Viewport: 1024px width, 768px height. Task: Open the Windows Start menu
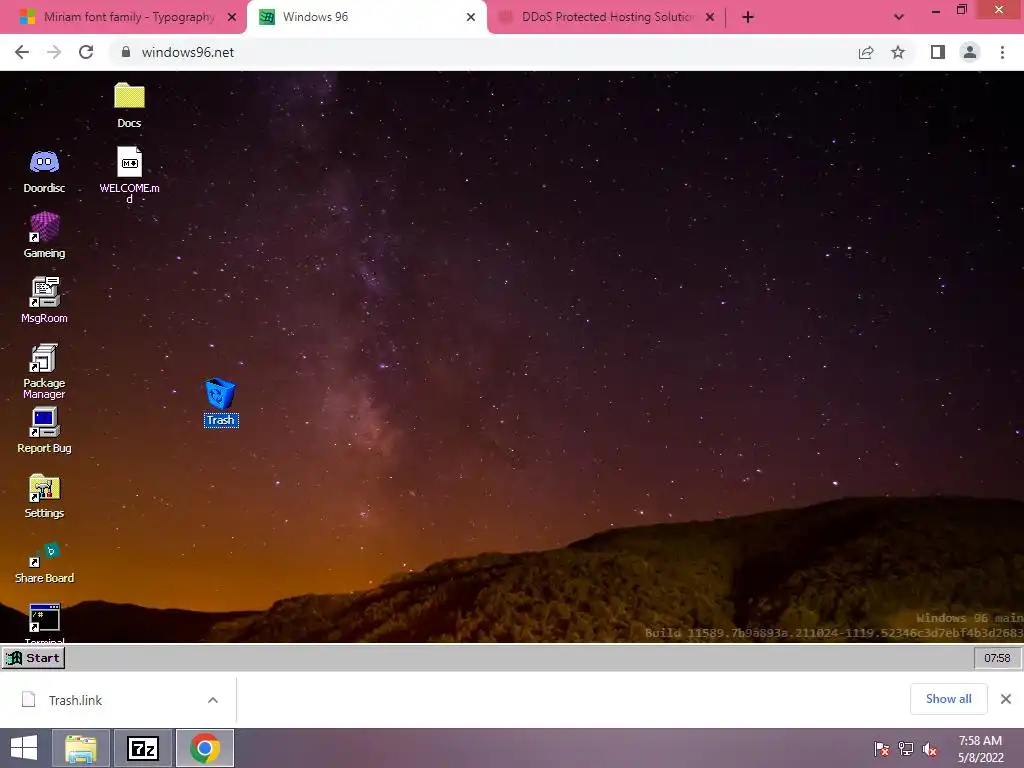24,748
